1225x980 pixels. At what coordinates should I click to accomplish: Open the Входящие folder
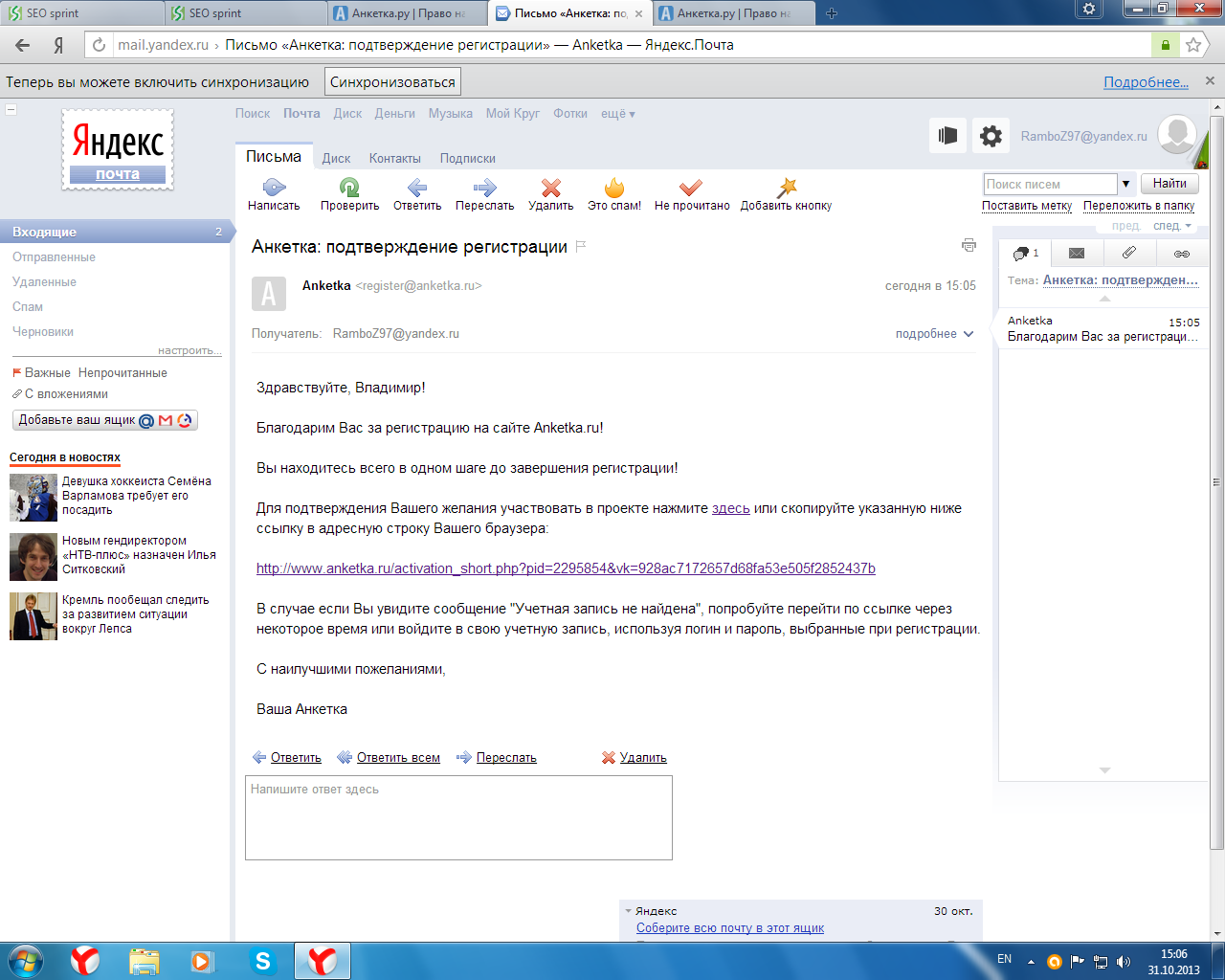115,232
